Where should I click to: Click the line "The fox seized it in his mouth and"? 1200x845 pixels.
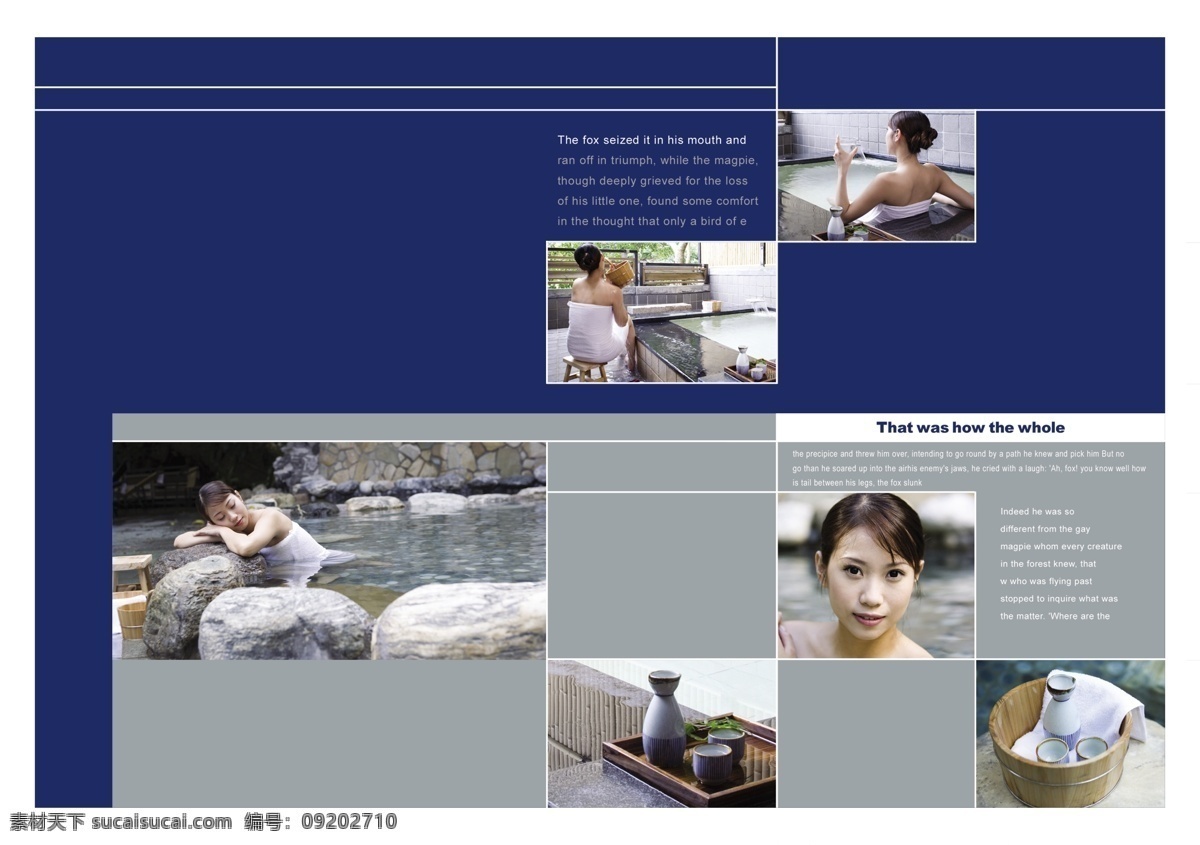pyautogui.click(x=652, y=140)
